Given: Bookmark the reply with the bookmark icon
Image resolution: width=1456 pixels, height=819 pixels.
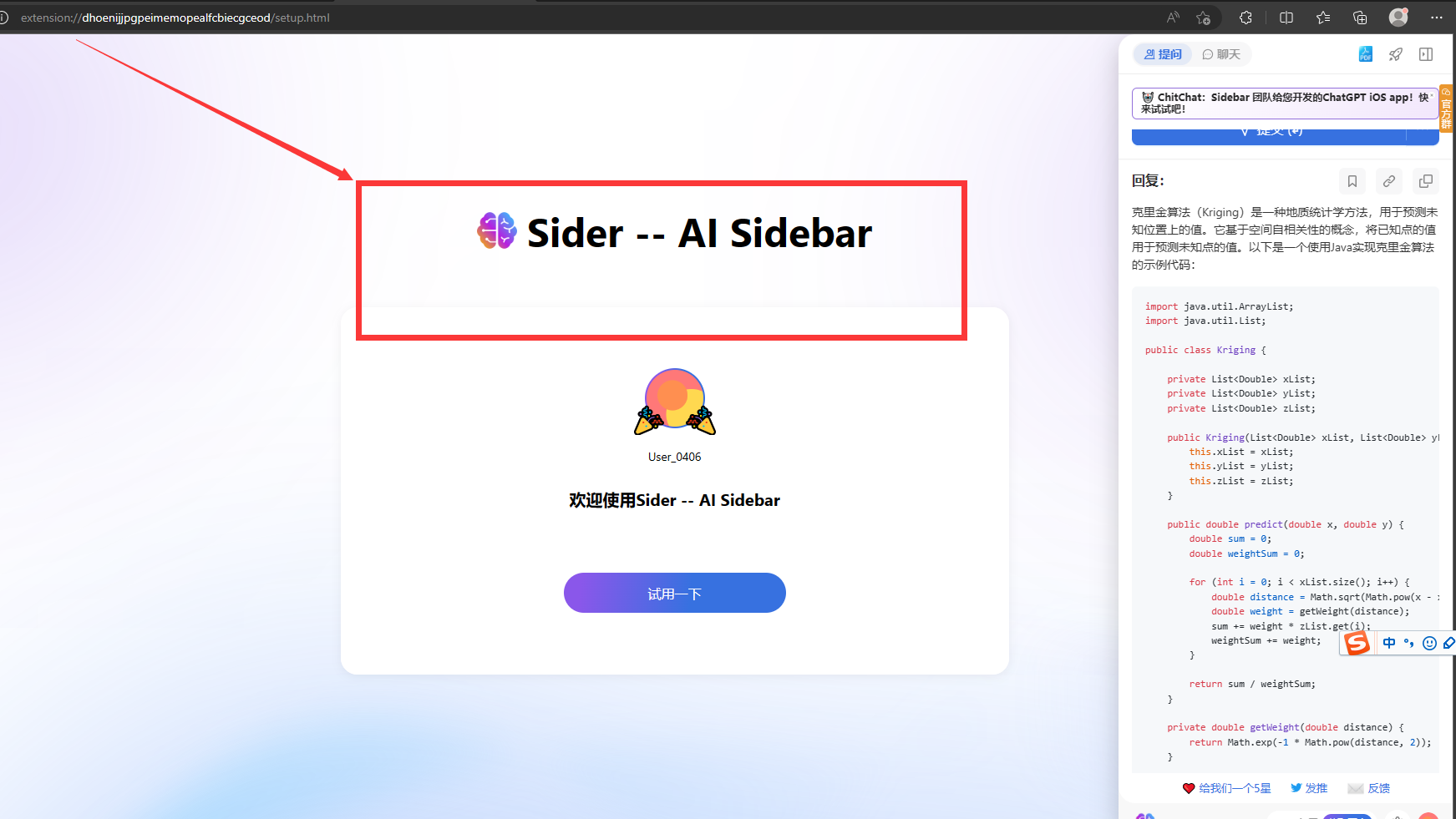Looking at the screenshot, I should (x=1352, y=181).
